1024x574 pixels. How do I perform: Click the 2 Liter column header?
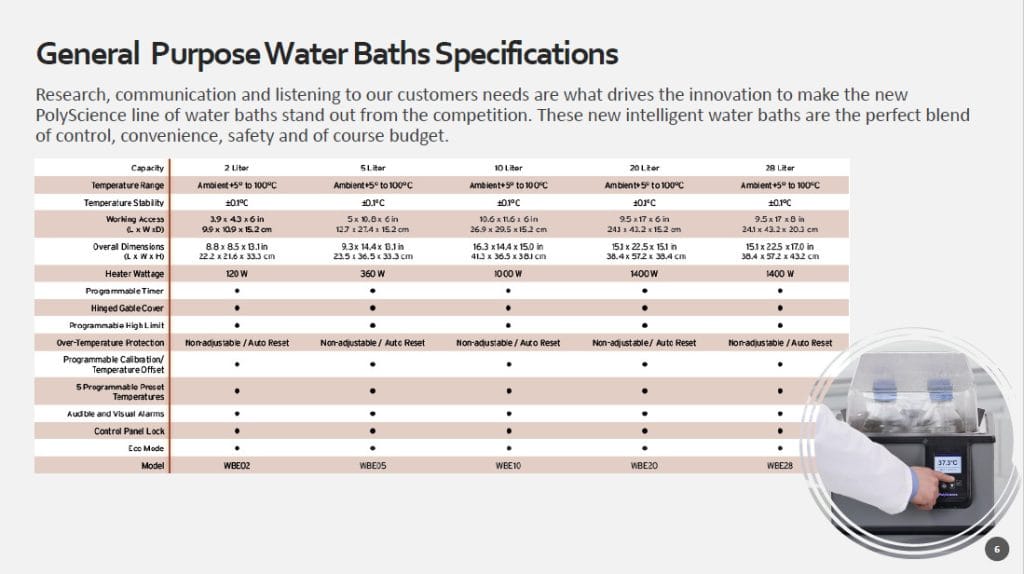[237, 167]
